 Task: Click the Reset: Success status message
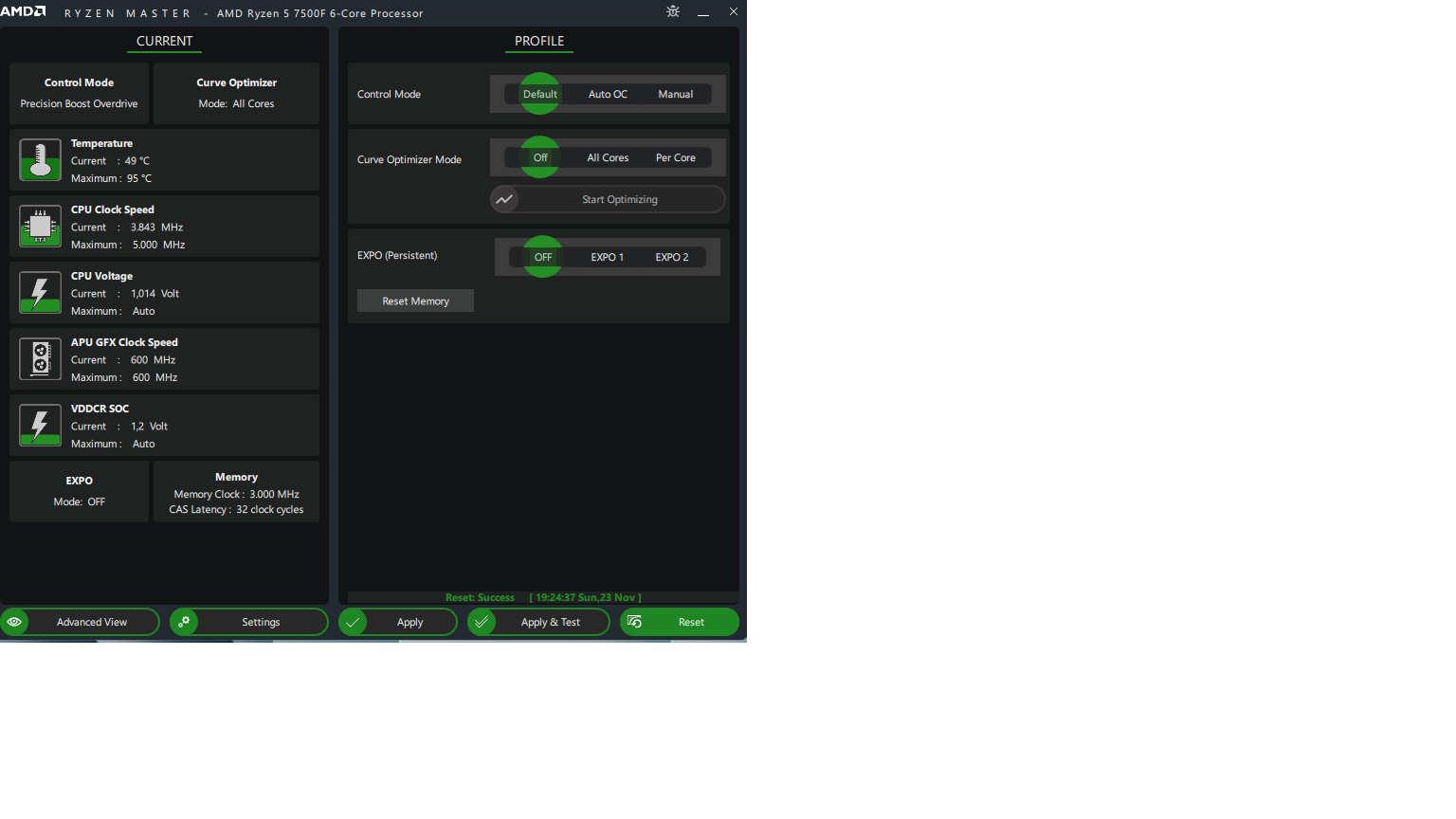click(x=480, y=597)
